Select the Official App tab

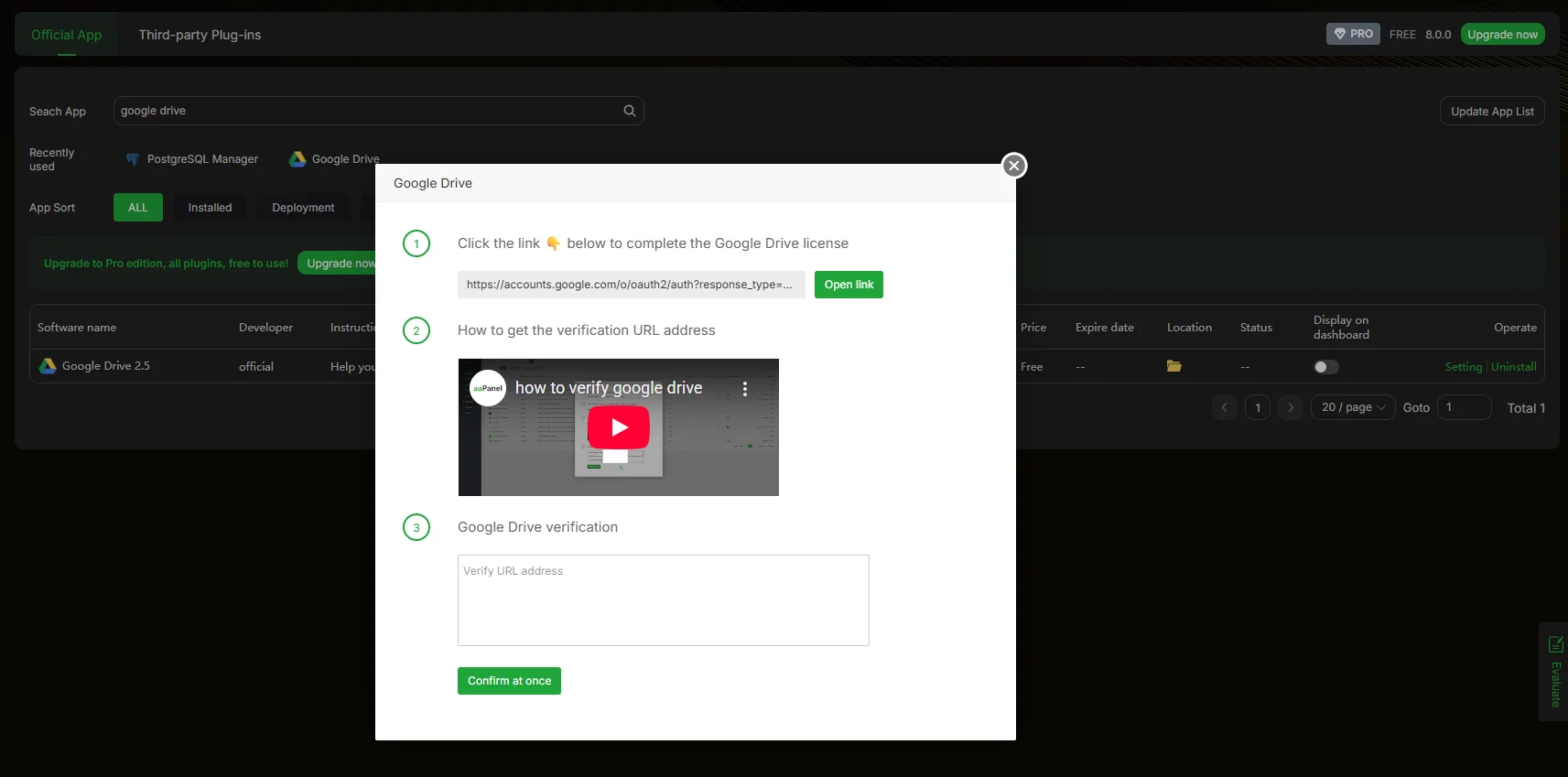(x=66, y=35)
